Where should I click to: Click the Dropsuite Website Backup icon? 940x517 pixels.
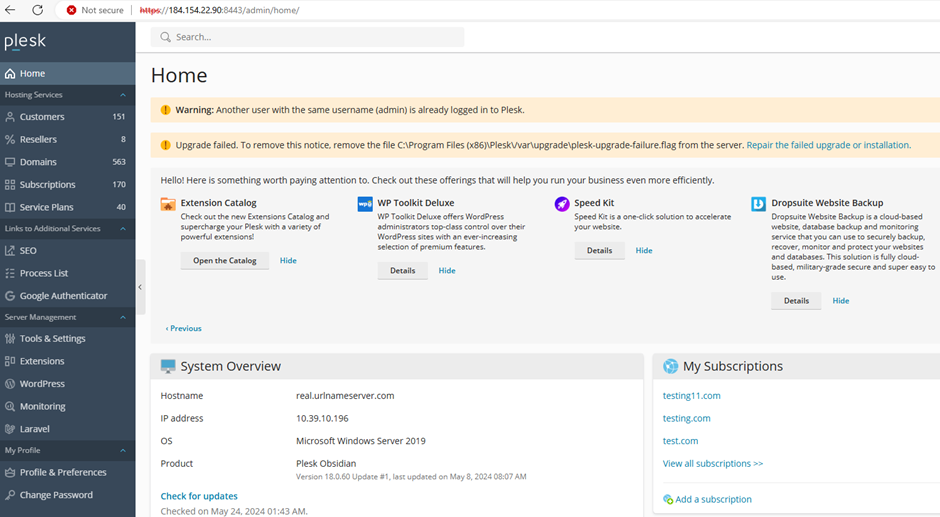758,204
